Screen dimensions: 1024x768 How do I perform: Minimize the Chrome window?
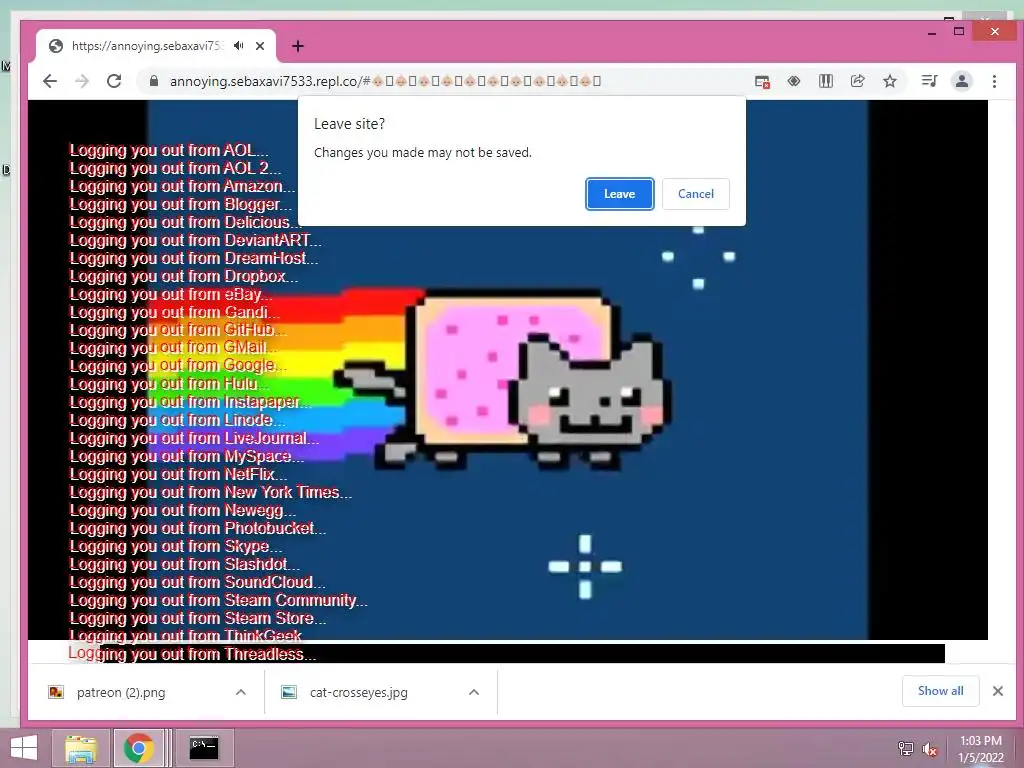coord(932,31)
